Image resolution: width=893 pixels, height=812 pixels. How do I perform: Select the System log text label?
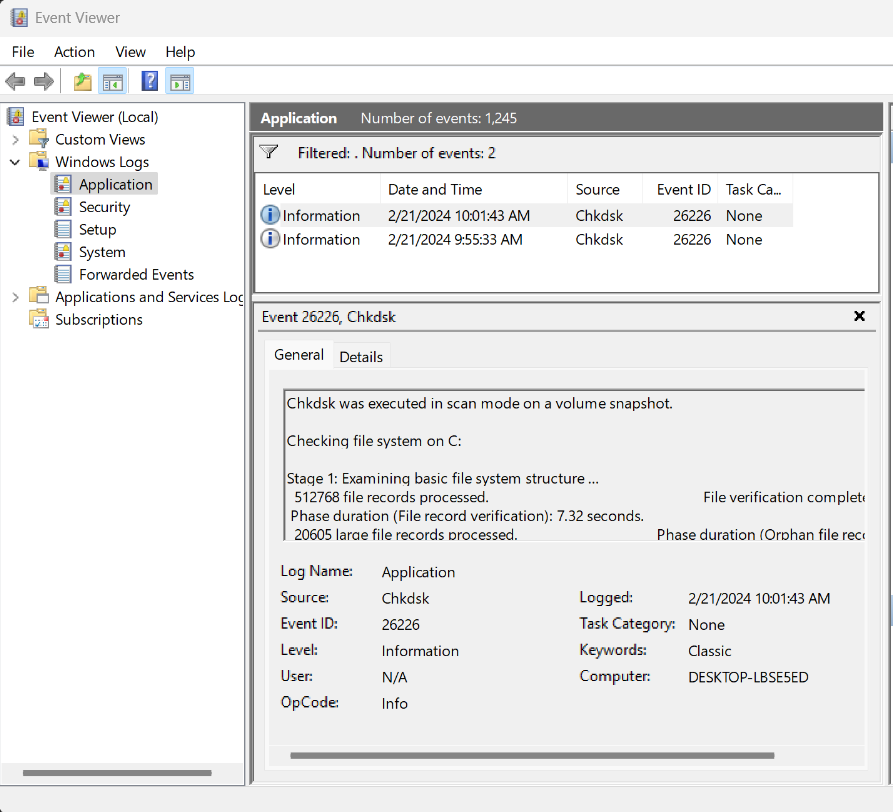coord(103,252)
